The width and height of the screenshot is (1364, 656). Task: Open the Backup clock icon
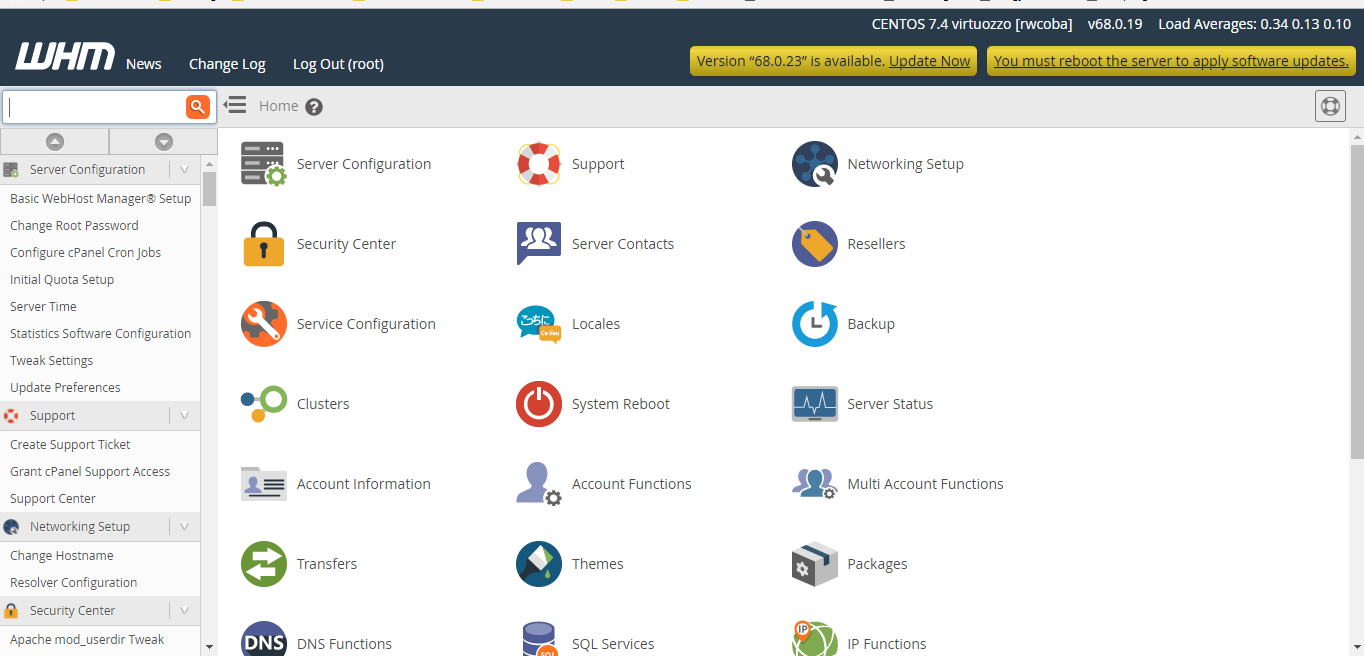click(814, 324)
